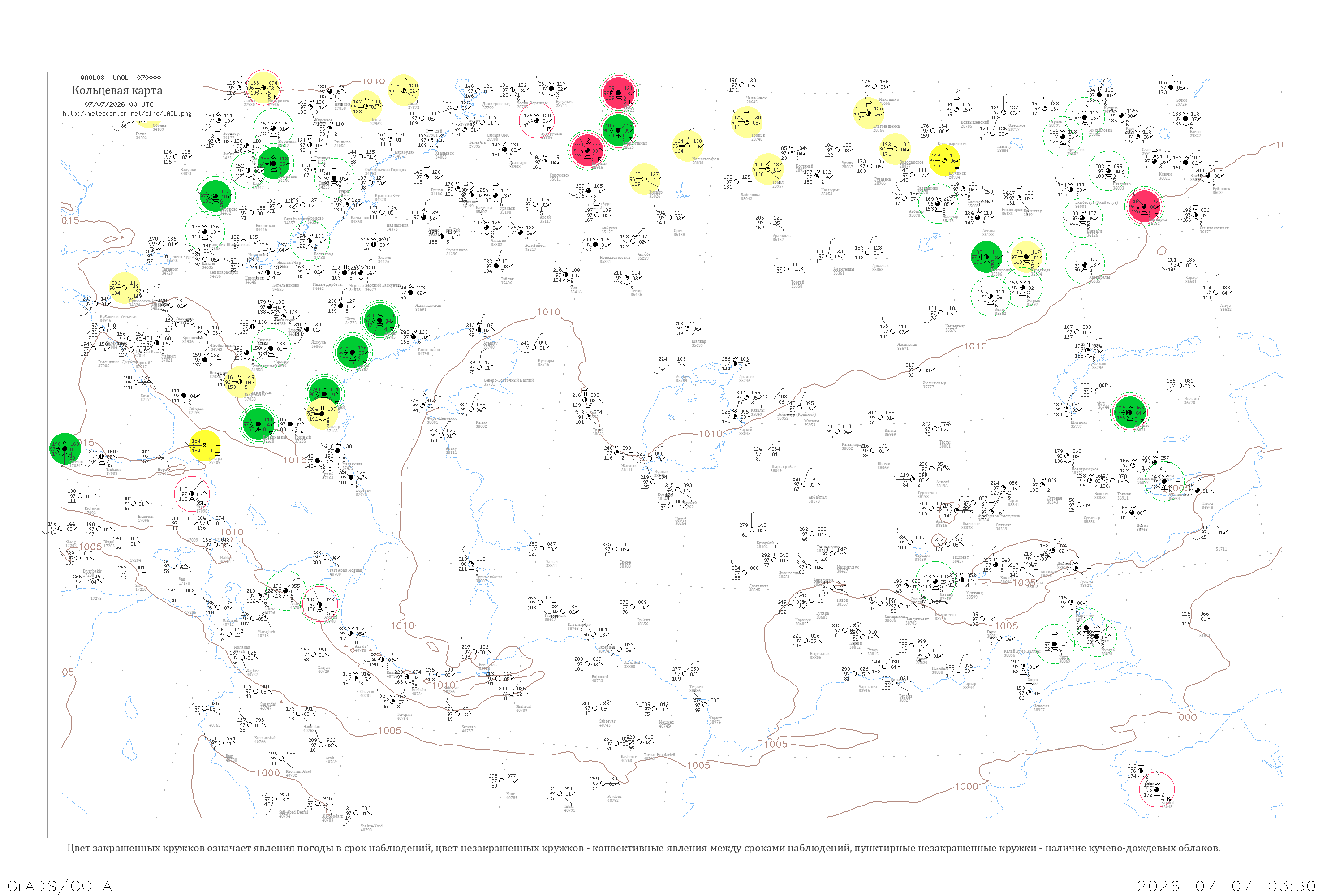Select the station label "Майкоп 37021"
The width and height of the screenshot is (1344, 896).
168,358
